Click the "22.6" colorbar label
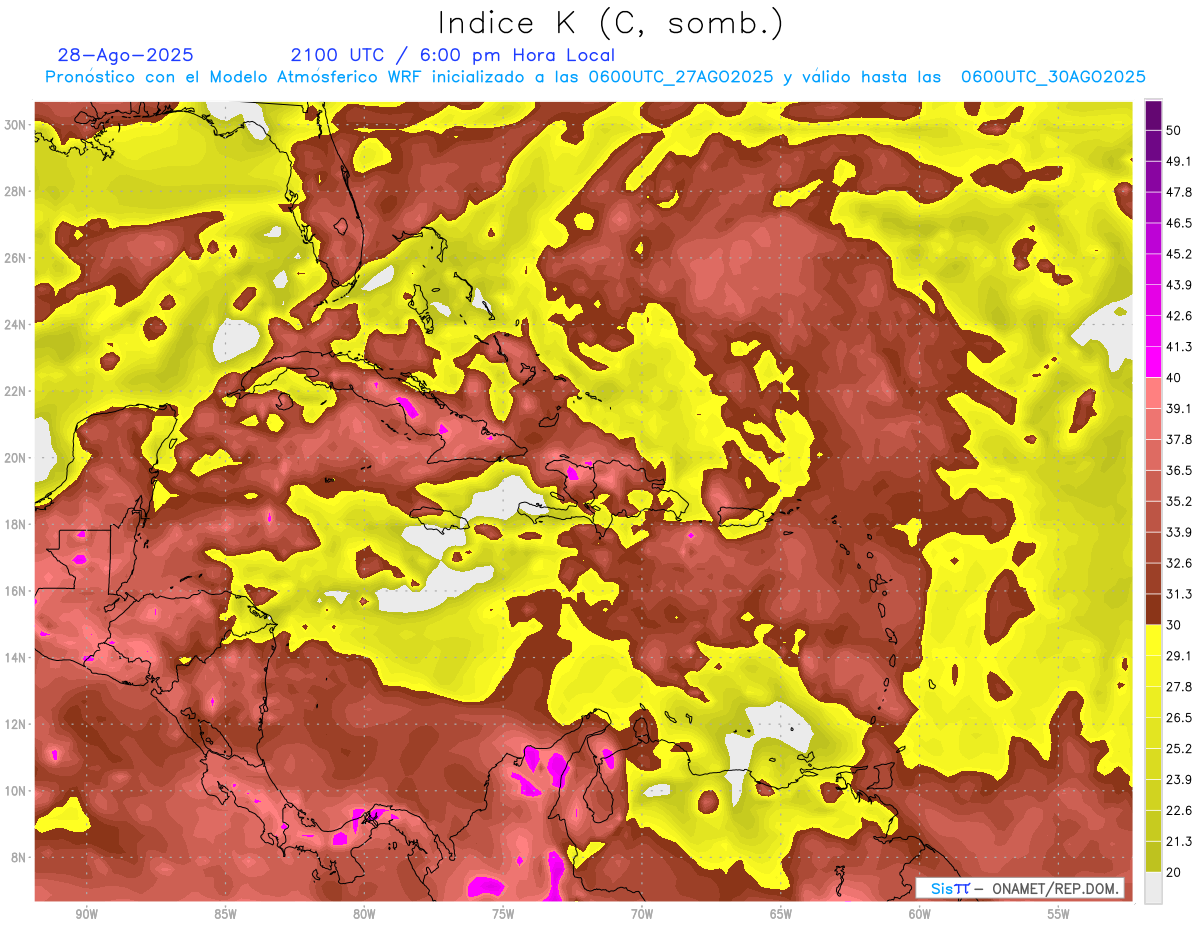Screen dimensions: 1200x927 [1179, 810]
